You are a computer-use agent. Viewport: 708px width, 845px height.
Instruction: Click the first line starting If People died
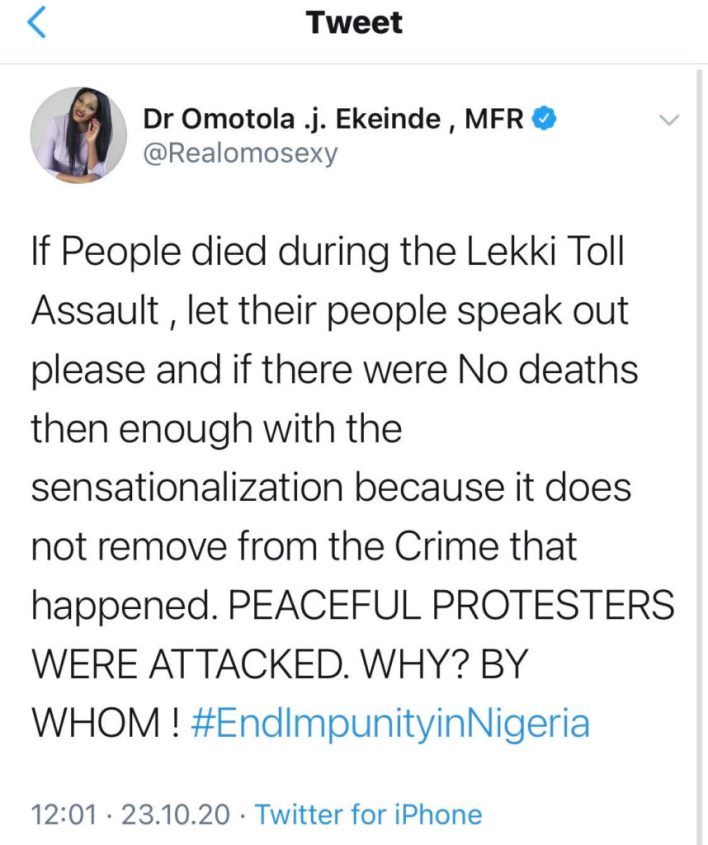(330, 254)
